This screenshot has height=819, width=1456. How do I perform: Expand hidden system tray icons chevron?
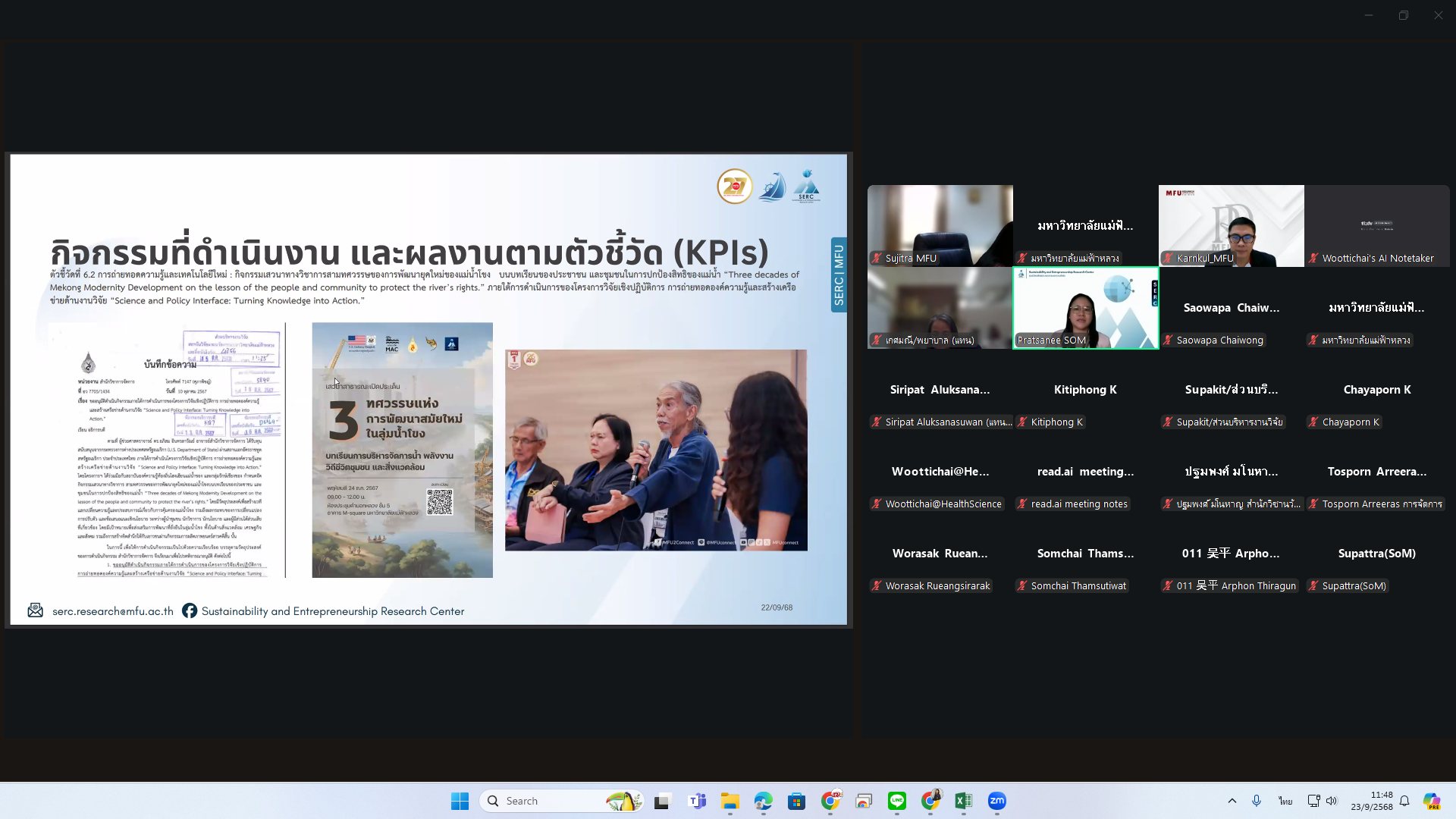point(1232,801)
